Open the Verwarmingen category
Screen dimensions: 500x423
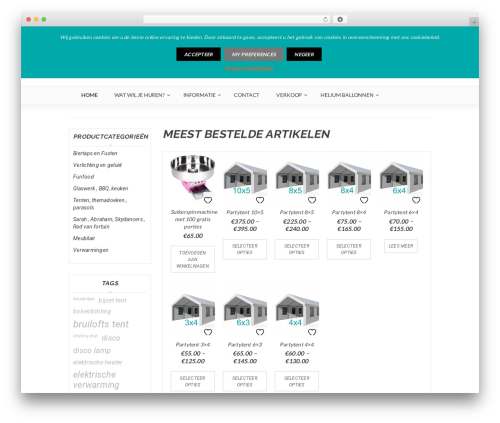pyautogui.click(x=90, y=250)
